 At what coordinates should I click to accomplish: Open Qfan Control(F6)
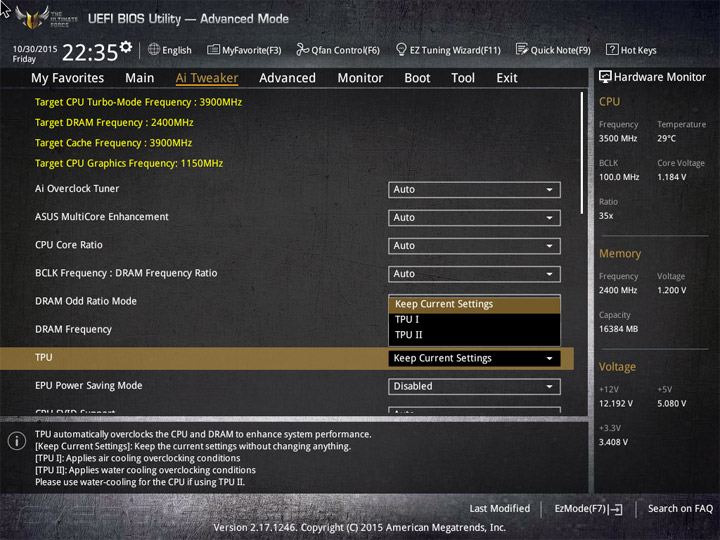345,50
